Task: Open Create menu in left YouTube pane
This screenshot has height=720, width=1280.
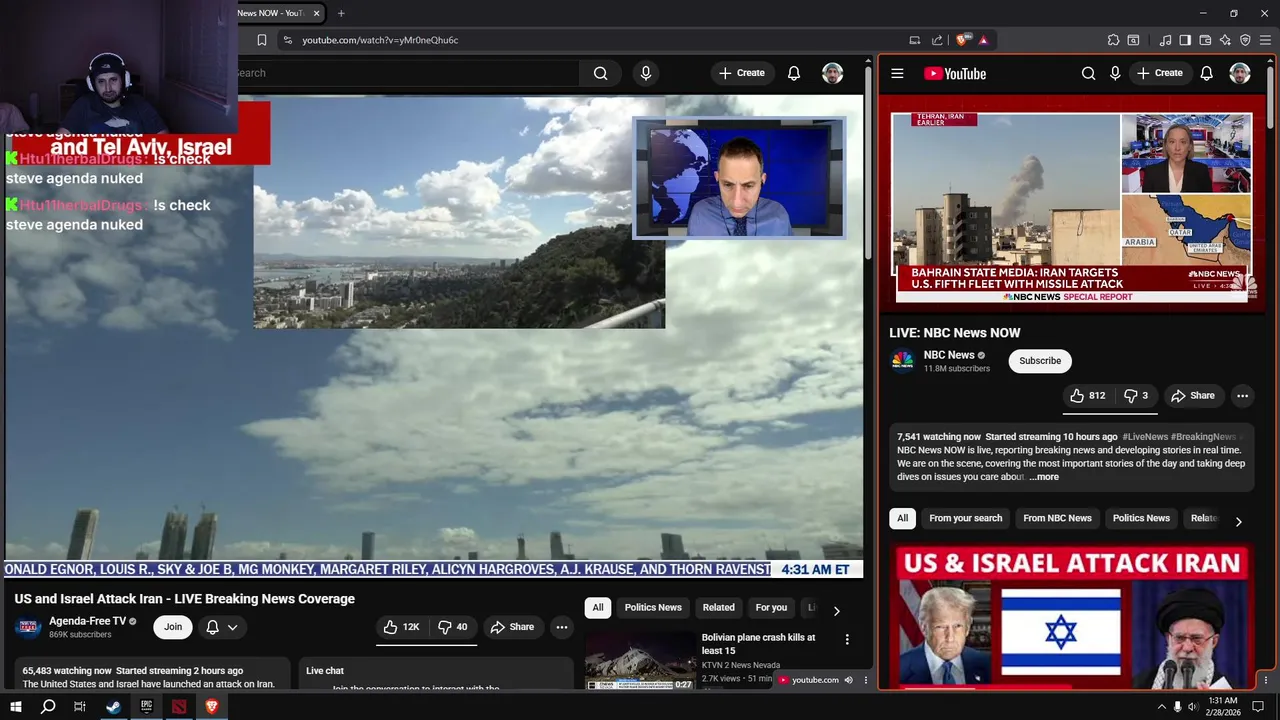Action: [741, 73]
